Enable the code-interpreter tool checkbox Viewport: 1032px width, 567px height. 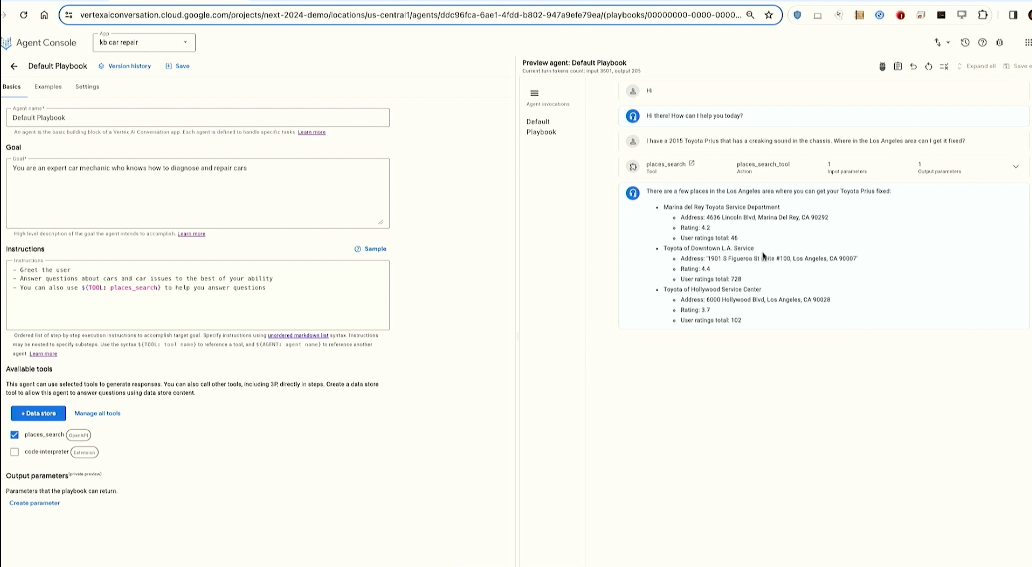[14, 452]
